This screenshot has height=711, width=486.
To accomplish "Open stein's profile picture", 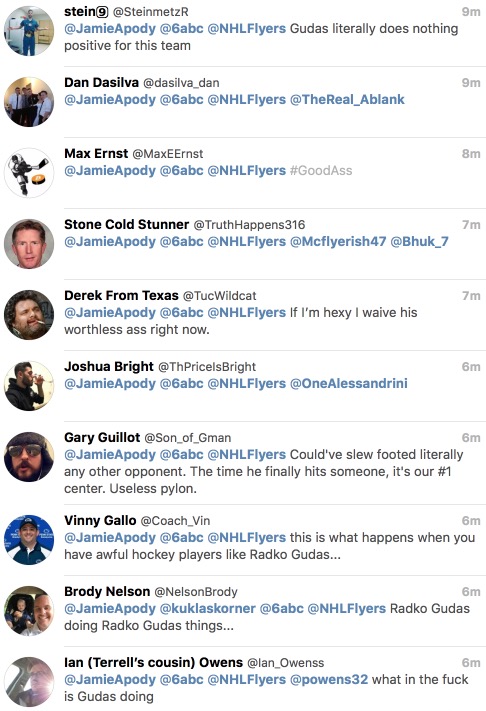I will click(29, 31).
